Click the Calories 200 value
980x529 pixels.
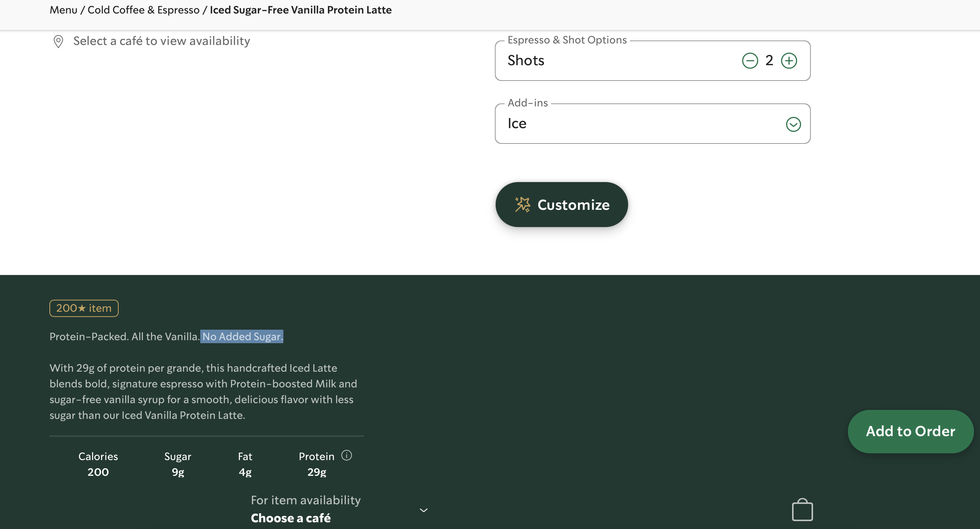(98, 472)
